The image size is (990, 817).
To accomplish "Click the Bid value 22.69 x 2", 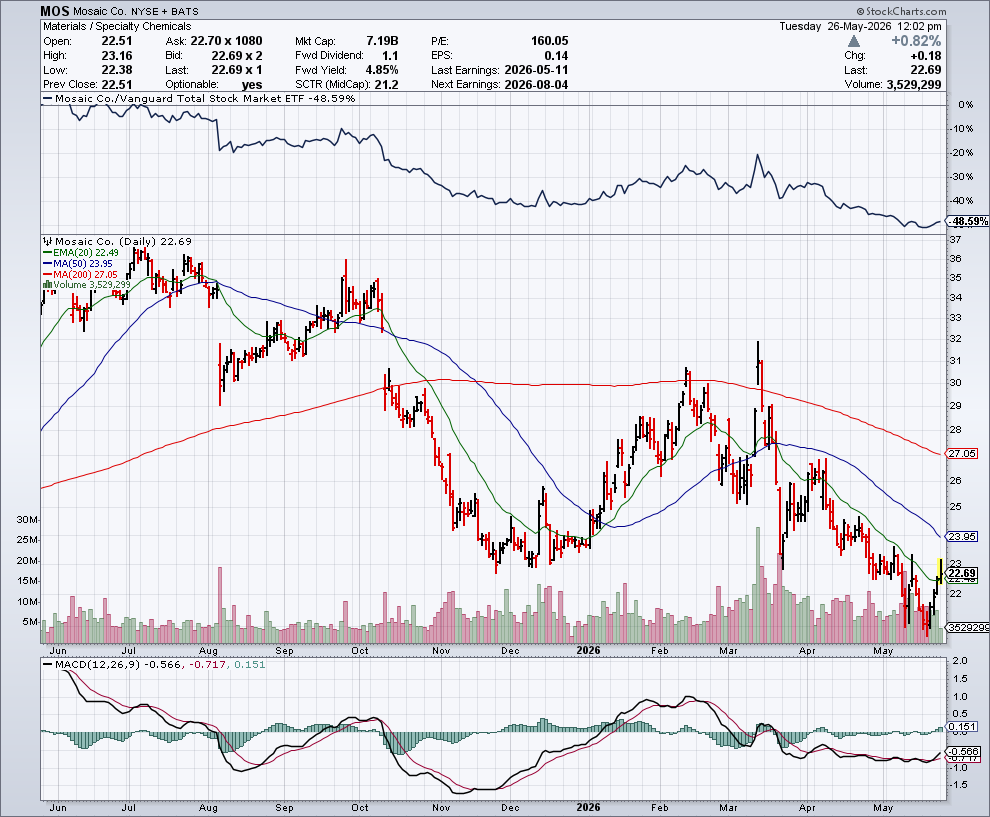I will point(237,56).
